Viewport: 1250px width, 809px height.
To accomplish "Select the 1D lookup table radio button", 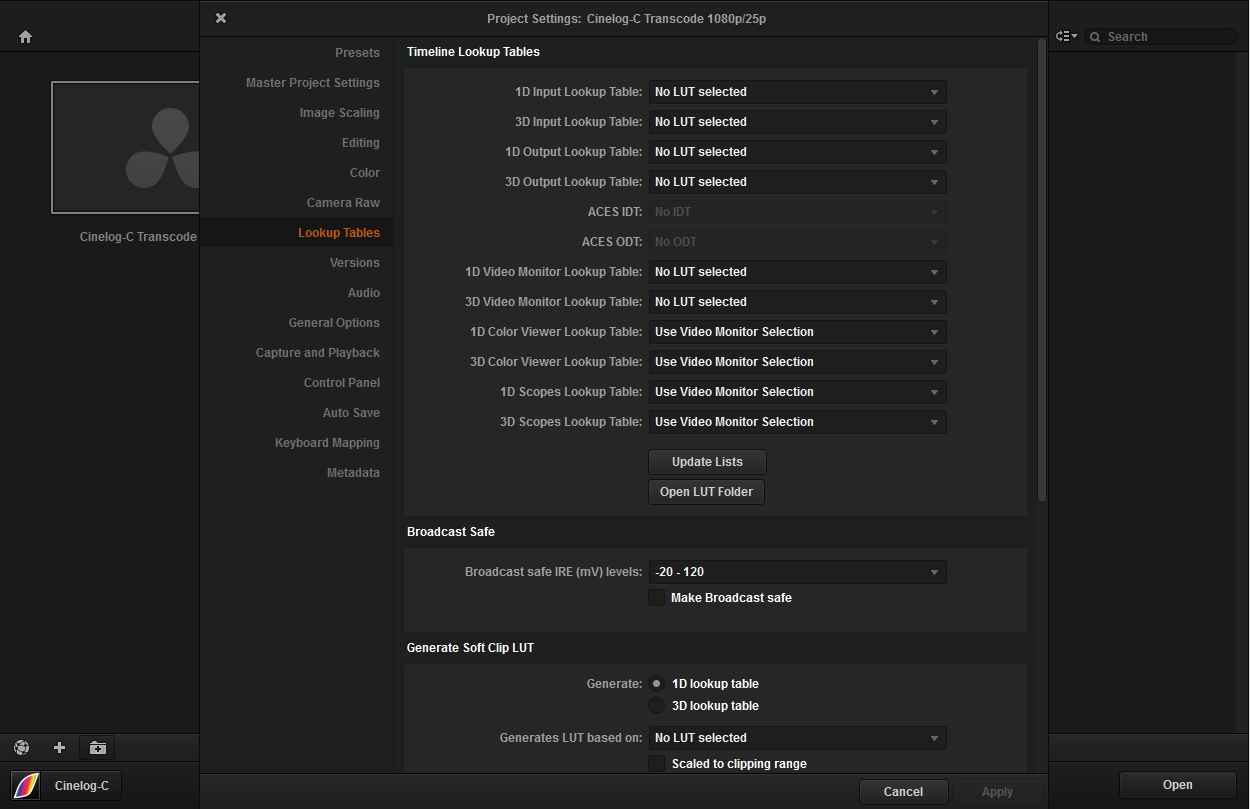I will point(657,684).
